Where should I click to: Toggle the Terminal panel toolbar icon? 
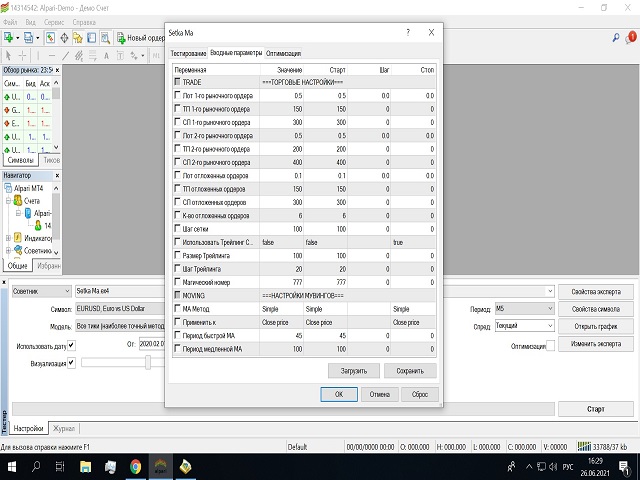[x=91, y=38]
